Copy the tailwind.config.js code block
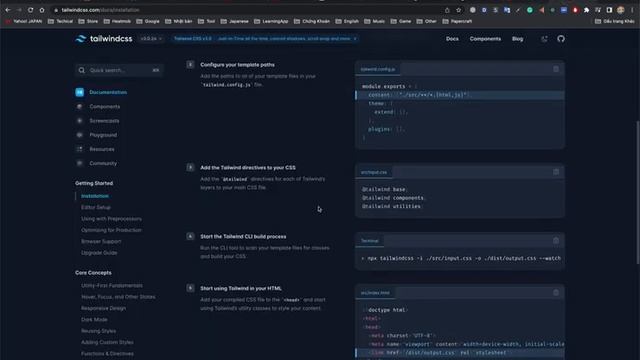 (x=556, y=69)
